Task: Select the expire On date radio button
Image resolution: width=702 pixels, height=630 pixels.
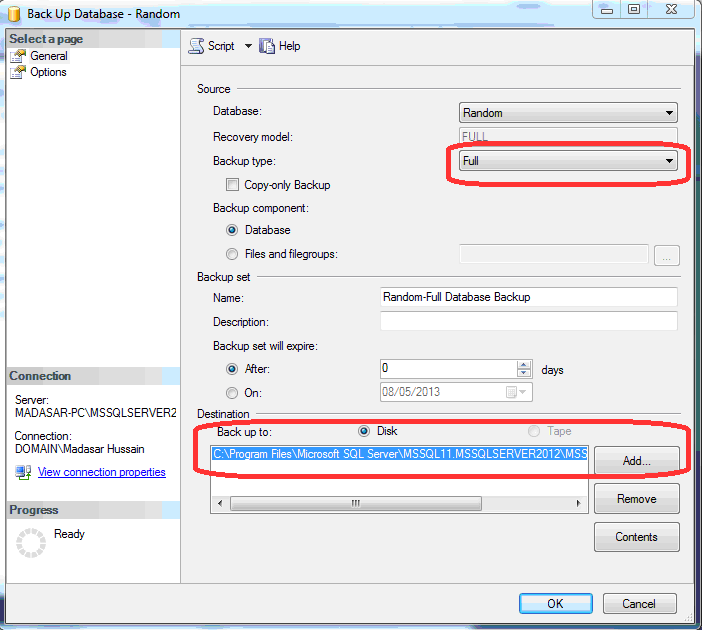Action: [x=232, y=393]
